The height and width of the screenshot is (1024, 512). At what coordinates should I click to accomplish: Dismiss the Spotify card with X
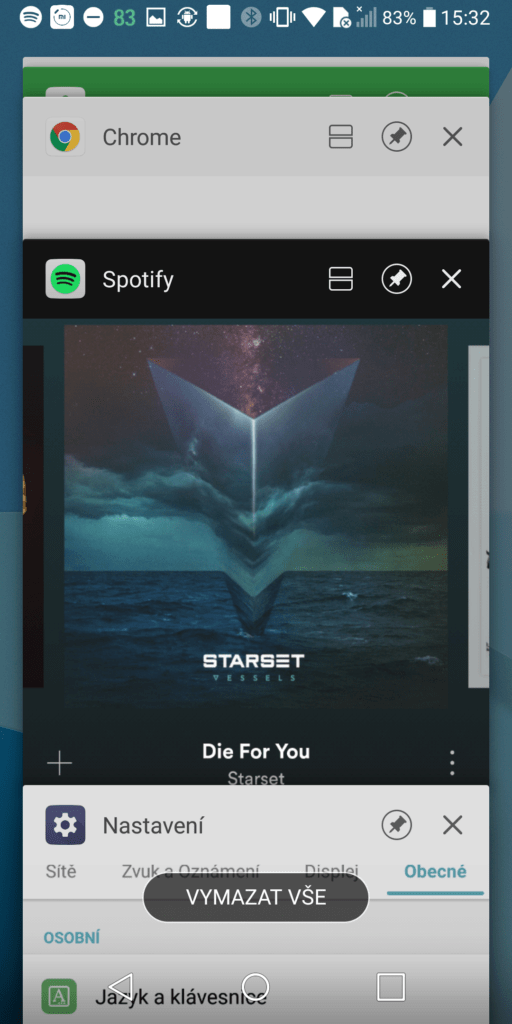click(451, 279)
